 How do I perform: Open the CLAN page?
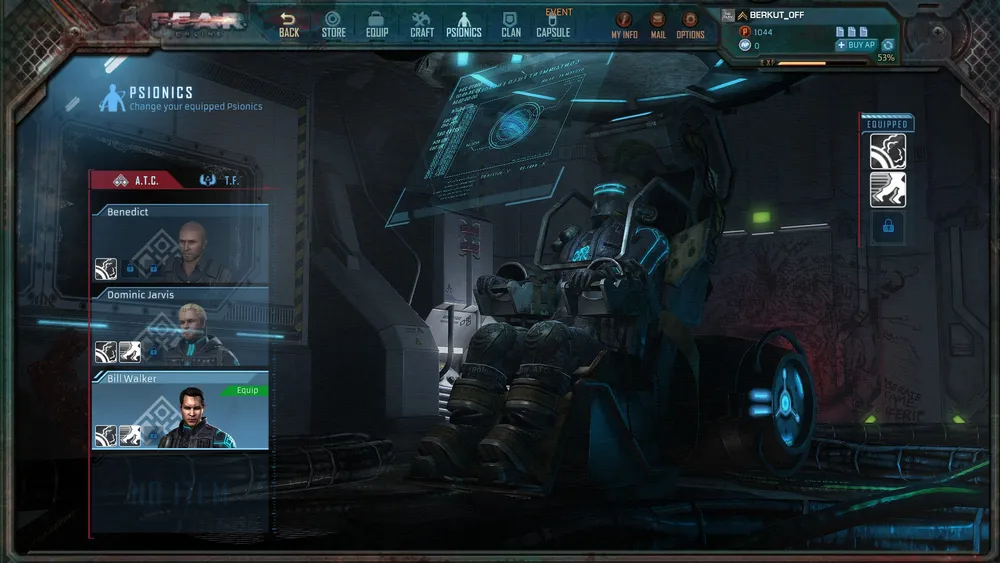click(510, 26)
